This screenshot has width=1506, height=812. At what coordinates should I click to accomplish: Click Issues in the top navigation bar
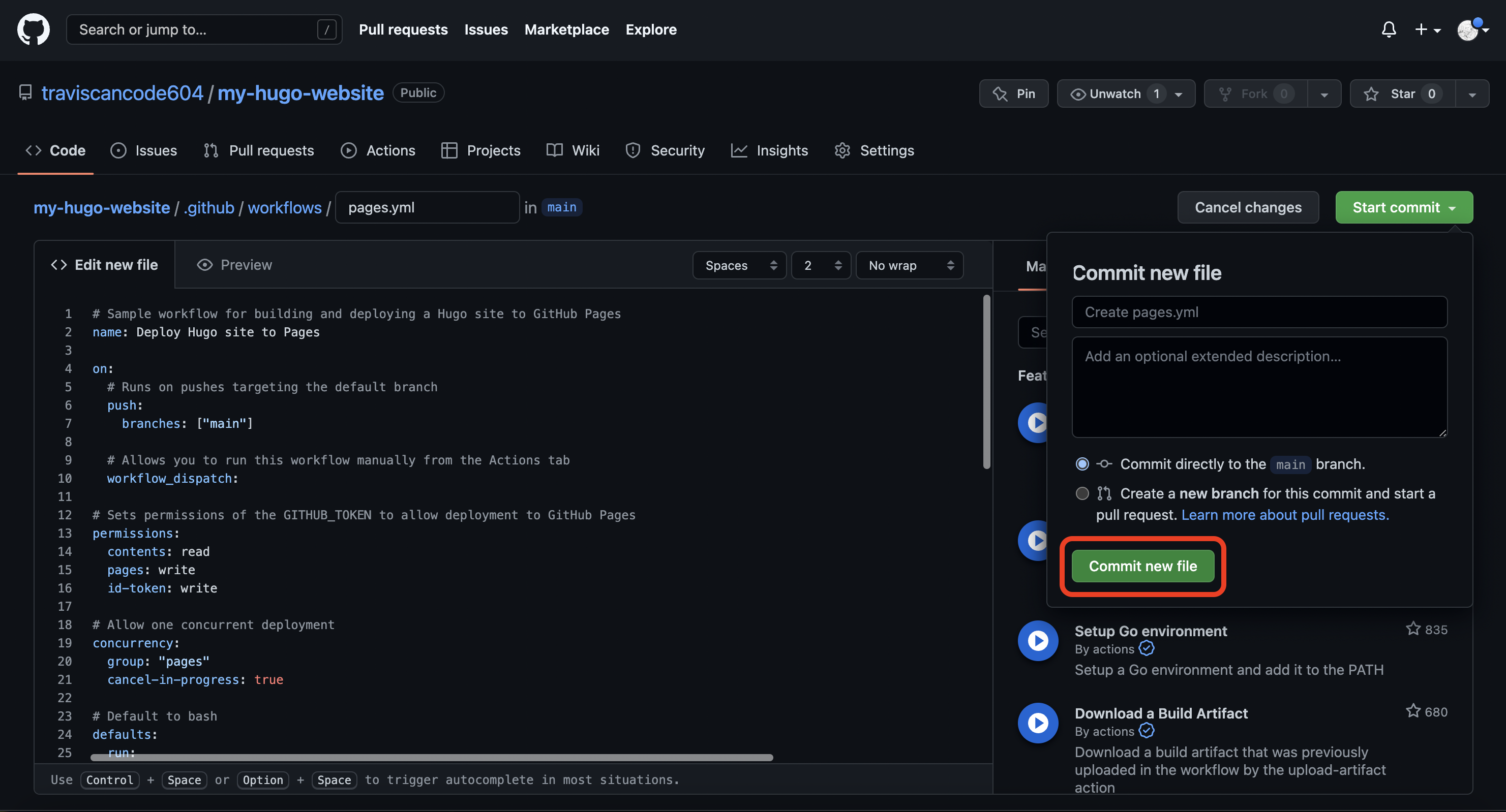point(486,29)
